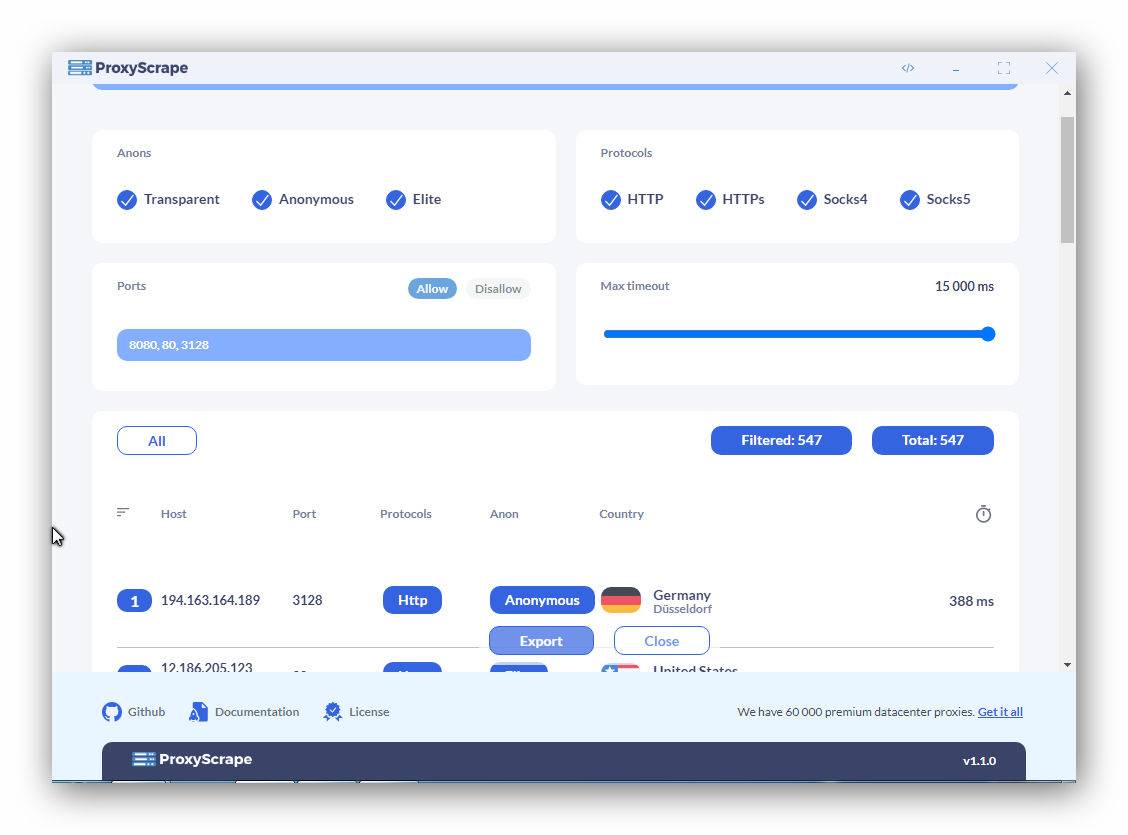Image resolution: width=1128 pixels, height=835 pixels.
Task: Click the port value 3128
Action: tap(307, 600)
